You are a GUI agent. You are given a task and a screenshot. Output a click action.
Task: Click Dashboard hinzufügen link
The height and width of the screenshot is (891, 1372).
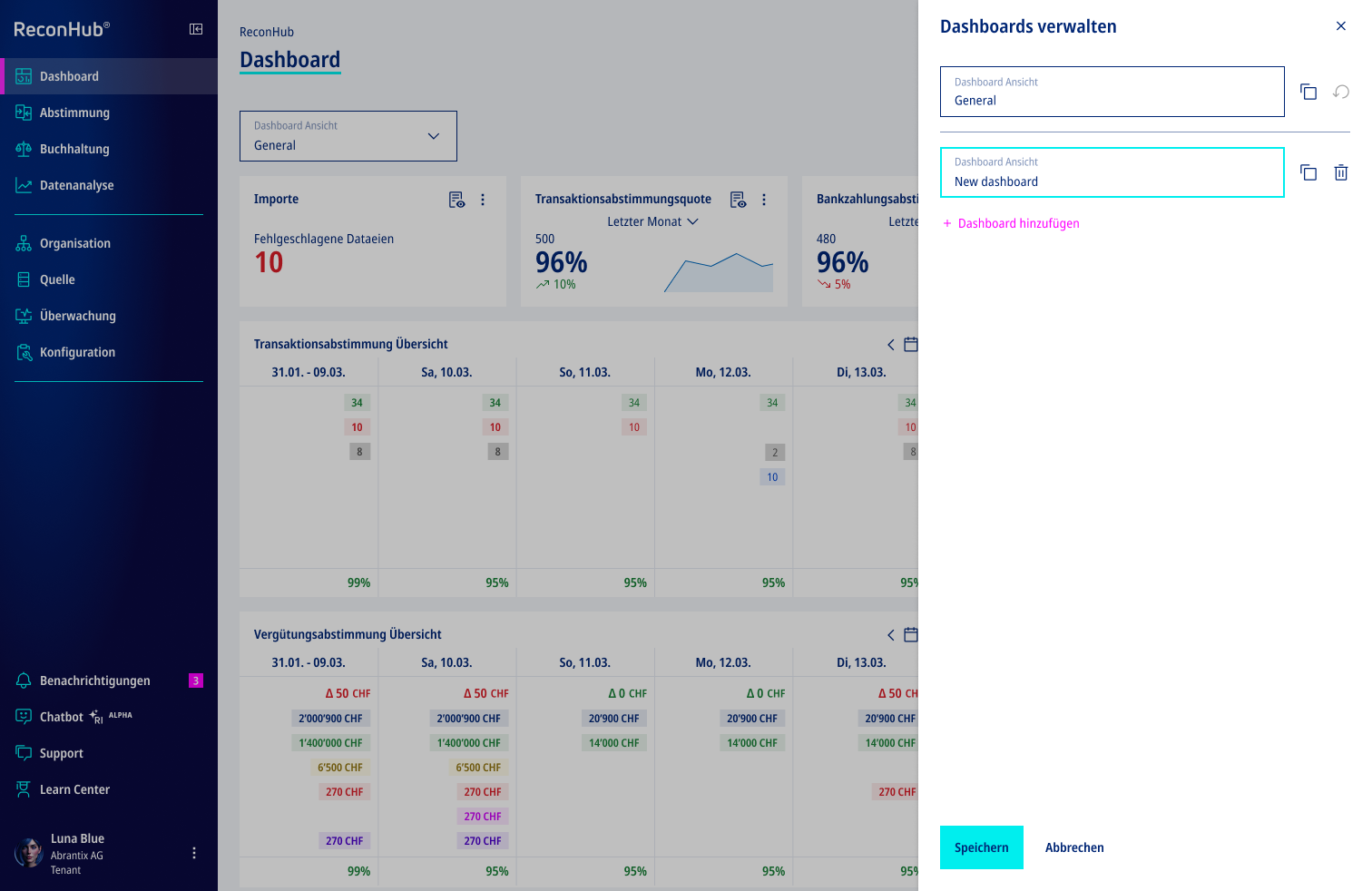[x=1018, y=223]
